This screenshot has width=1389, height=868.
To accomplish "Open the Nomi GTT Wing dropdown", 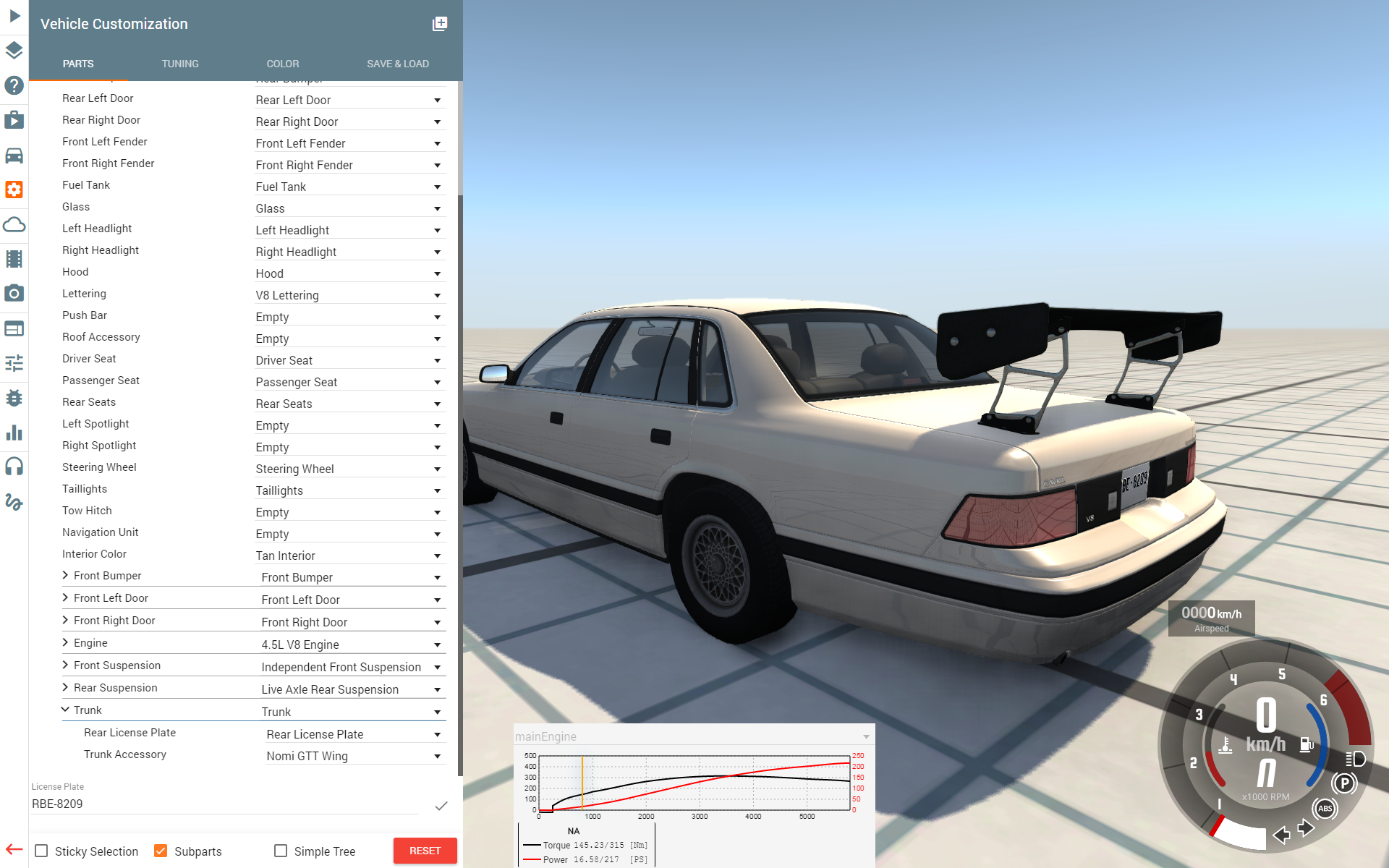I will [x=355, y=756].
